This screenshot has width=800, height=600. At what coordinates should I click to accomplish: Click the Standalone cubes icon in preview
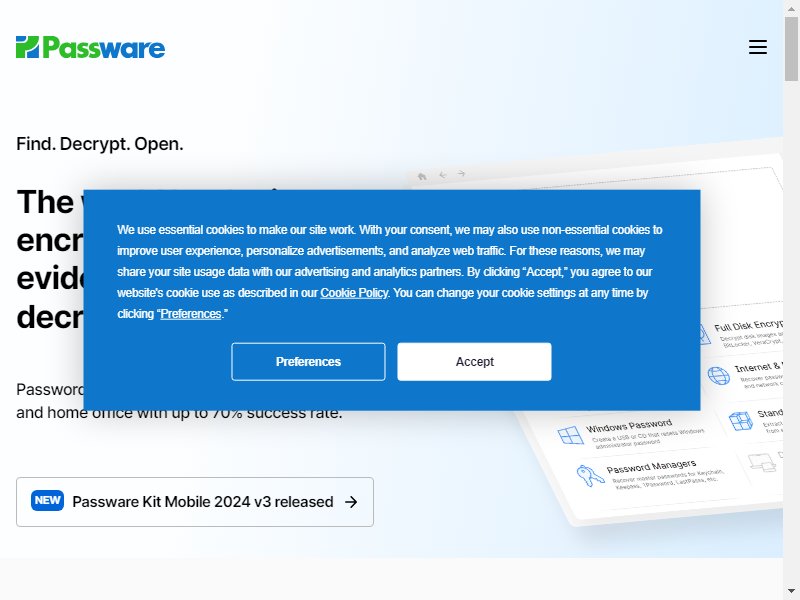click(741, 421)
